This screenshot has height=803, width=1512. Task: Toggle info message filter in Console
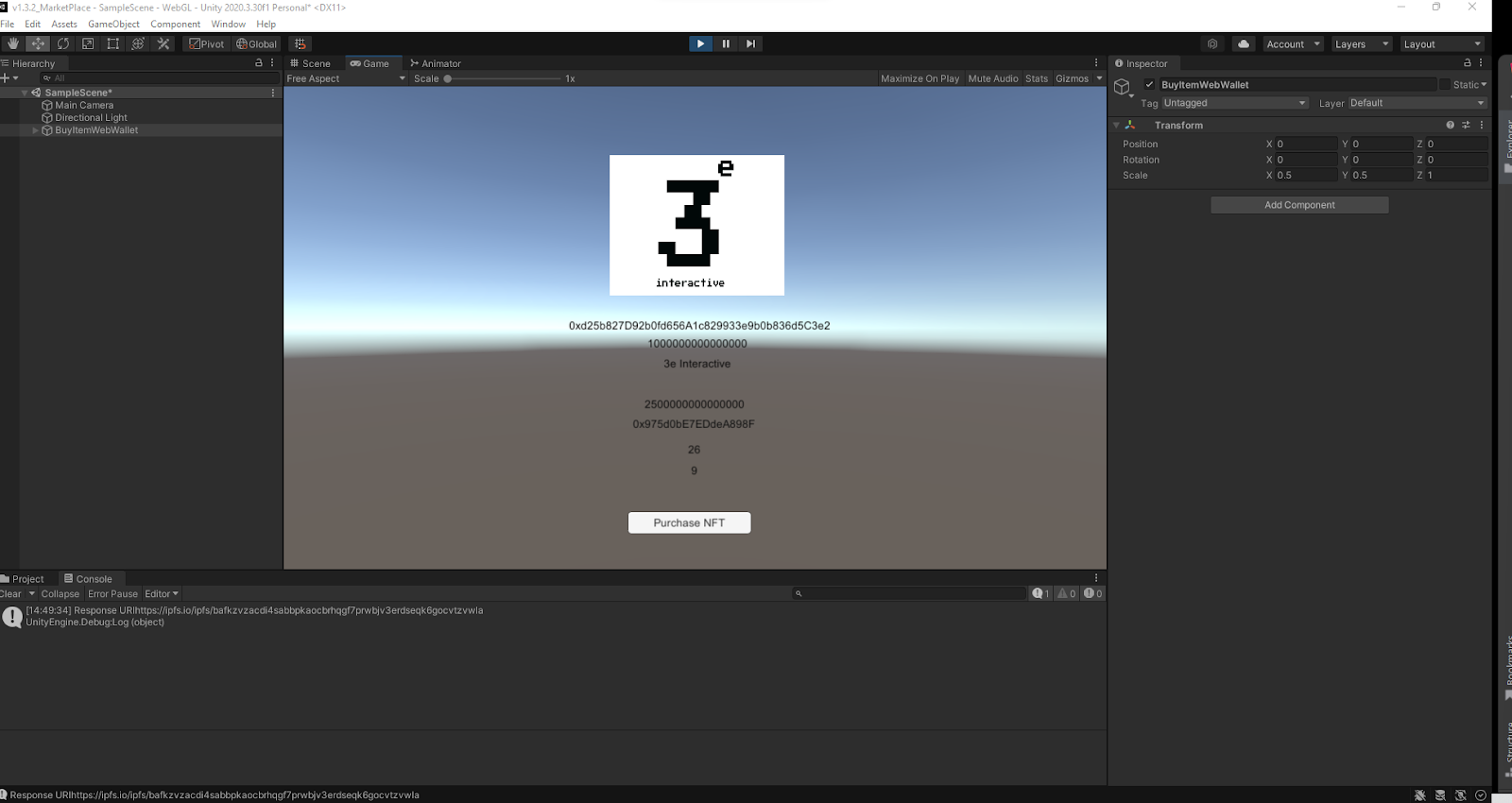click(x=1041, y=593)
